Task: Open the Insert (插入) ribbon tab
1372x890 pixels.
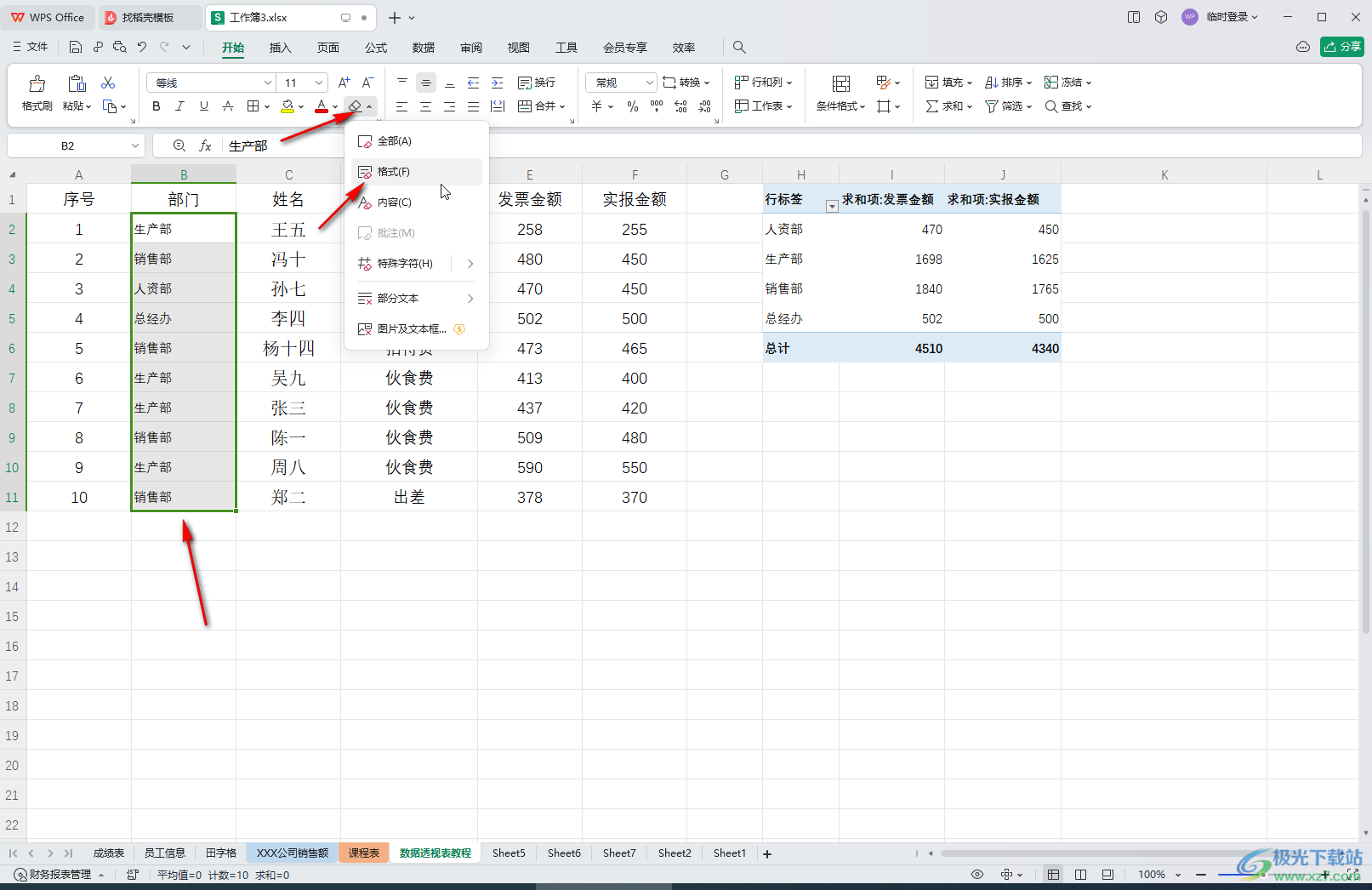Action: 280,48
